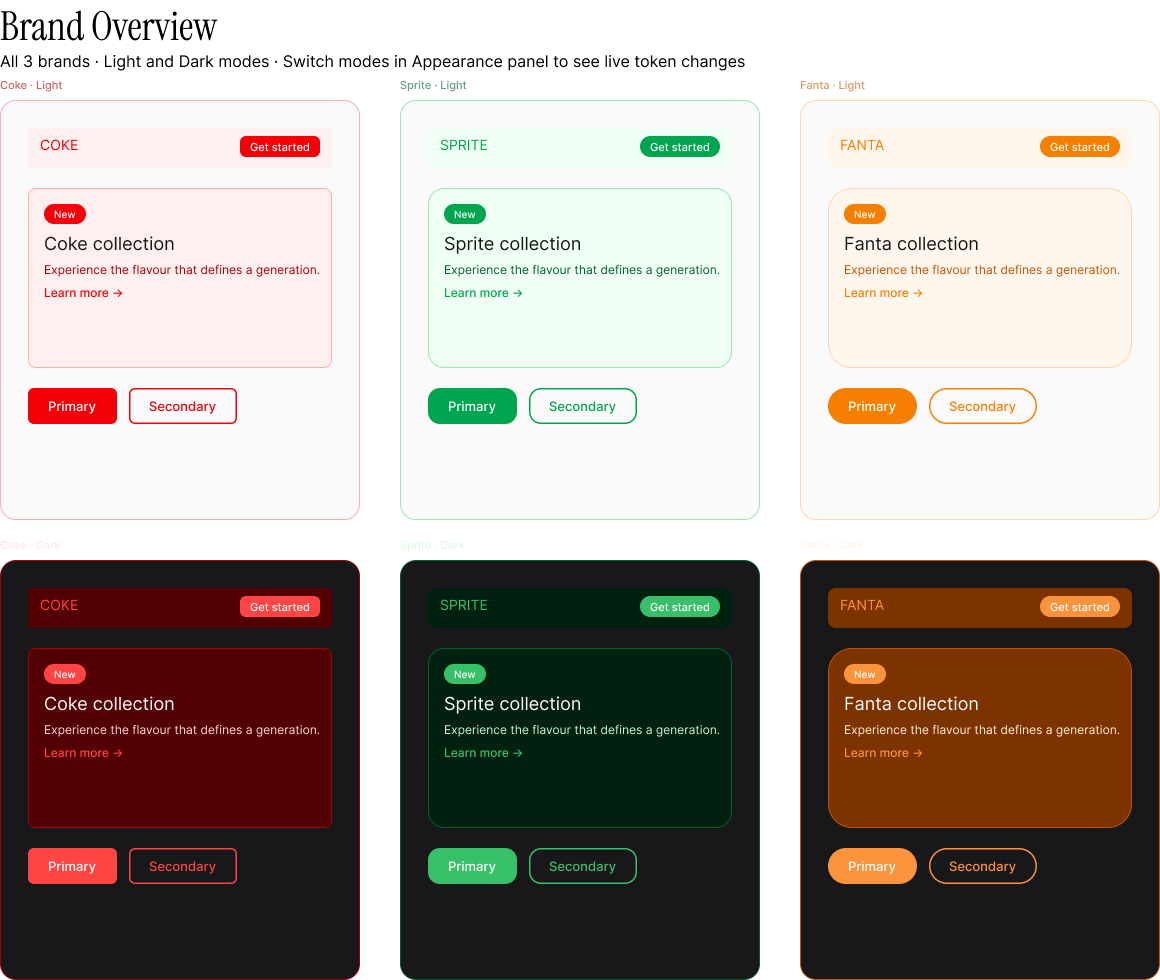
Task: Click the Coke · Light section label
Action: pyautogui.click(x=31, y=85)
